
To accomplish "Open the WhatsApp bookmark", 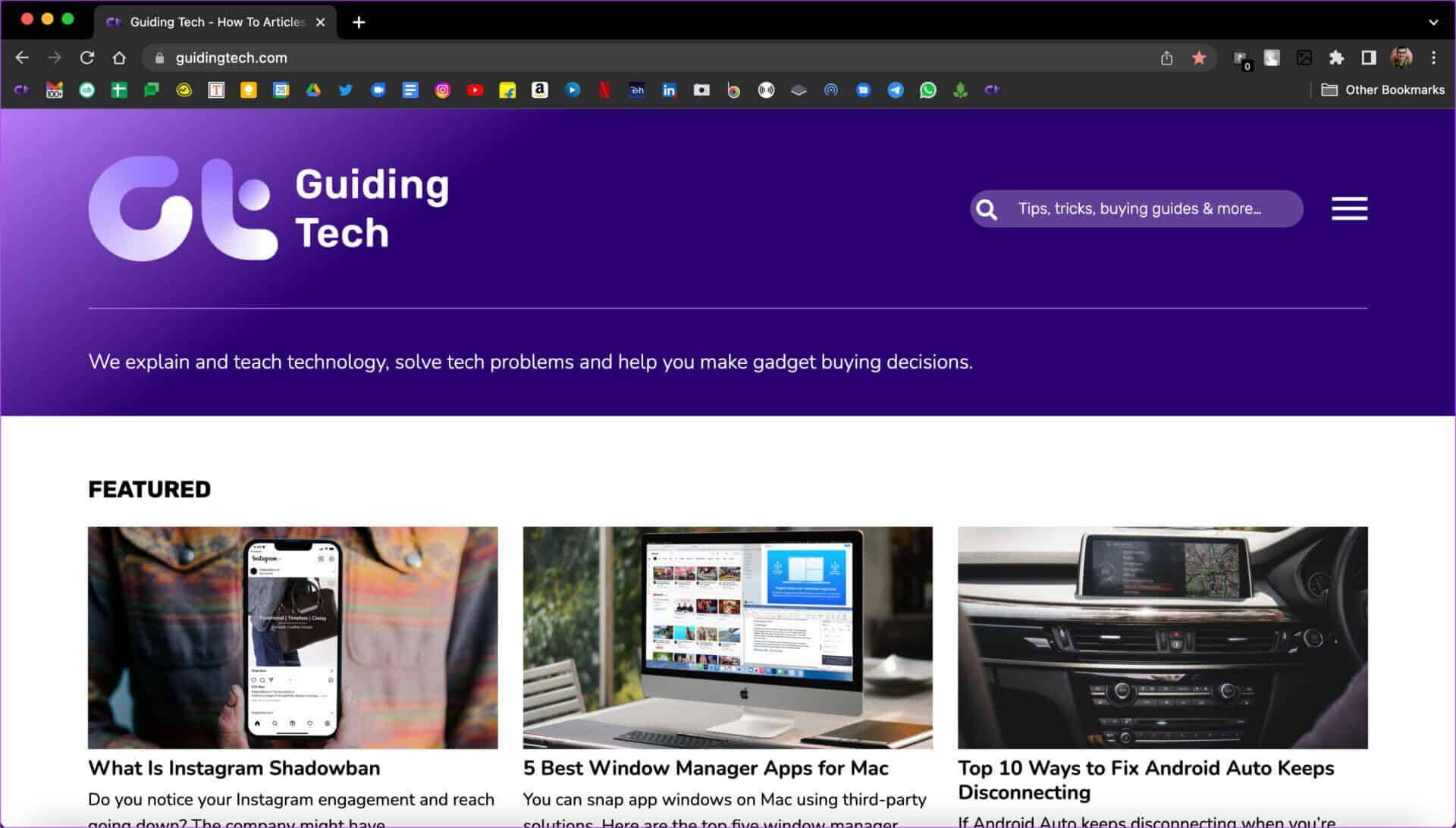I will click(x=927, y=90).
